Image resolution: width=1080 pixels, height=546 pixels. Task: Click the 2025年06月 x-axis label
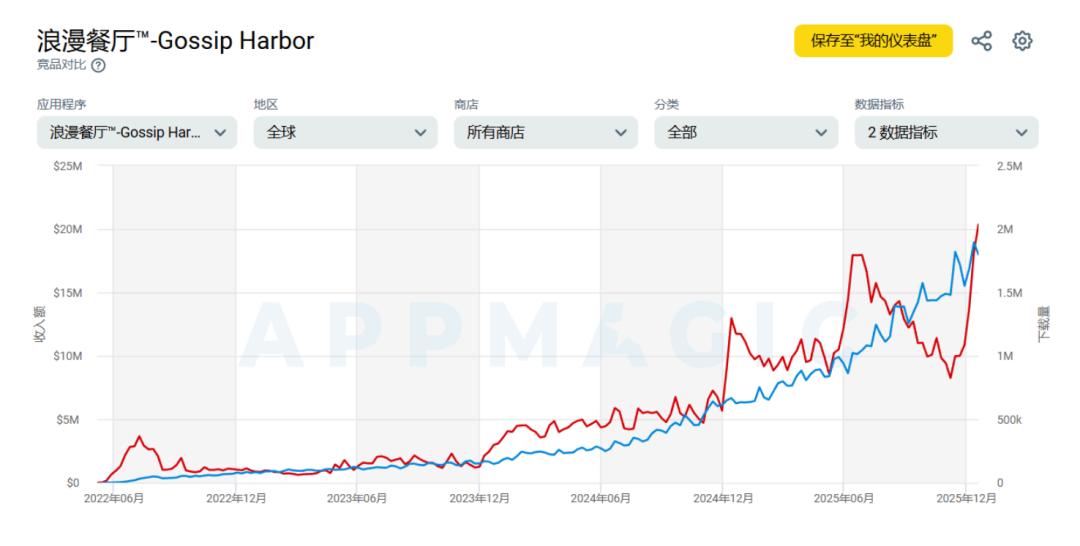[x=843, y=499]
